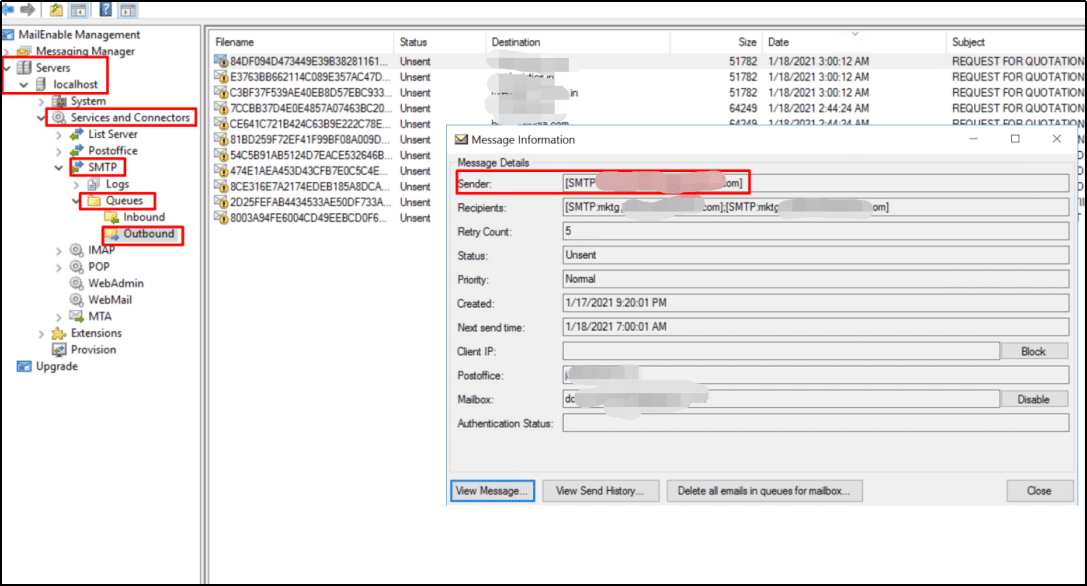Viewport: 1087px width, 586px height.
Task: Sort the list by Destination column
Action: click(577, 42)
